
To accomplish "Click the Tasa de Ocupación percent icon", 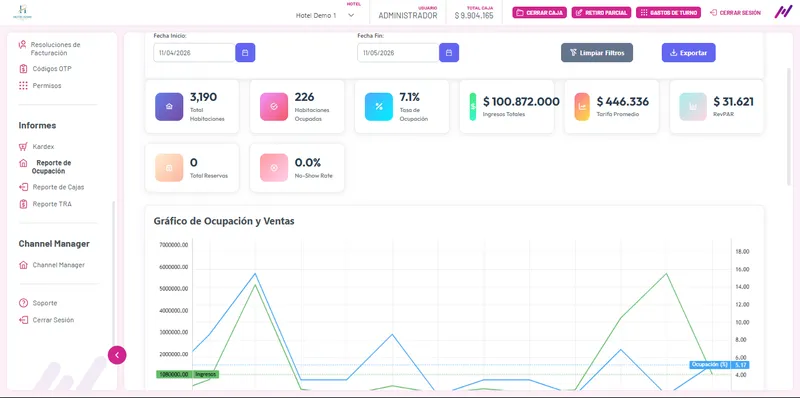I will pyautogui.click(x=379, y=107).
